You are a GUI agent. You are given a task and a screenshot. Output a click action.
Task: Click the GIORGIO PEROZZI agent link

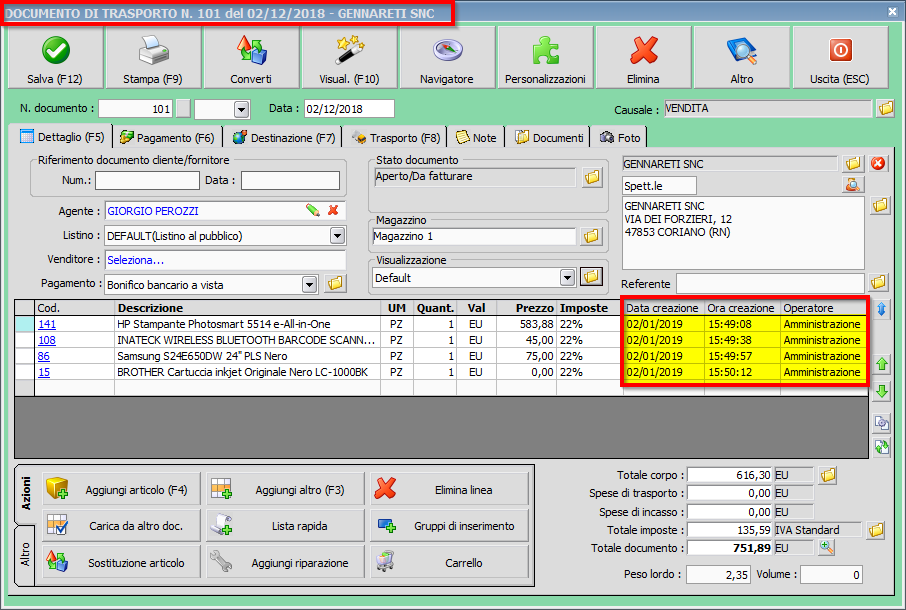point(153,211)
